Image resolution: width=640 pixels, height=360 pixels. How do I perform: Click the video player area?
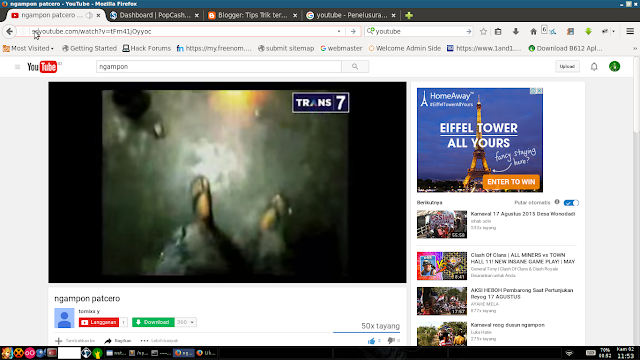point(227,182)
